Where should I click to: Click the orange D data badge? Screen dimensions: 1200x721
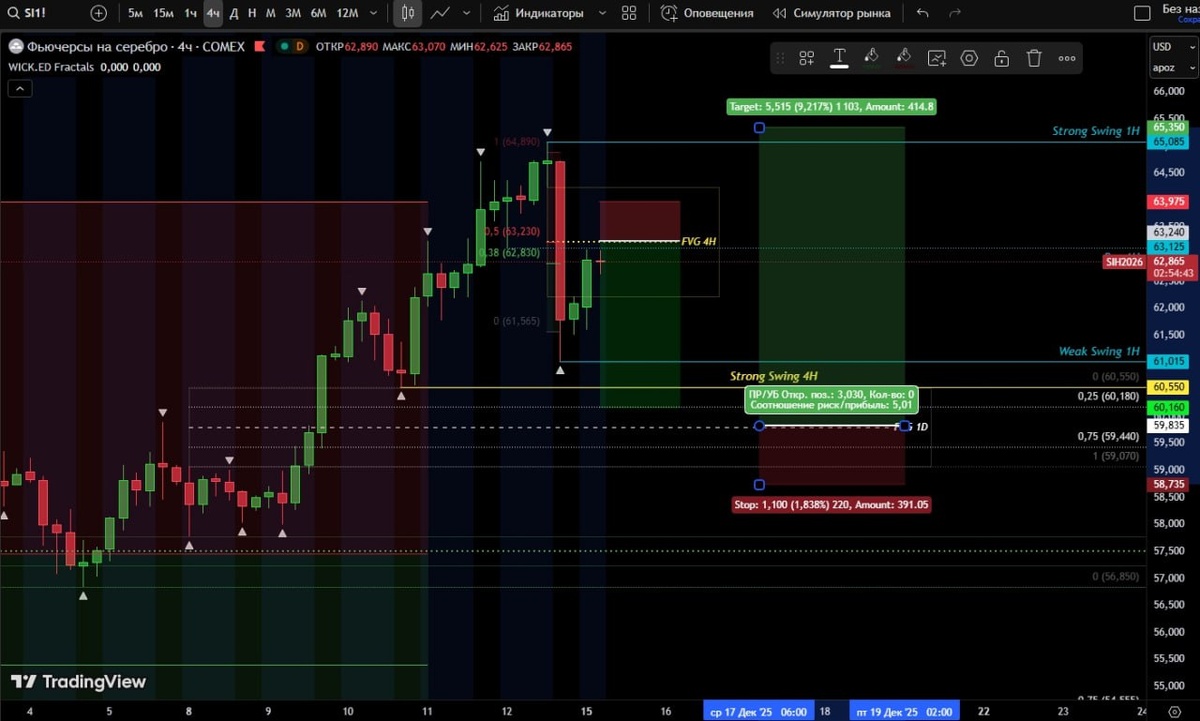coord(299,47)
